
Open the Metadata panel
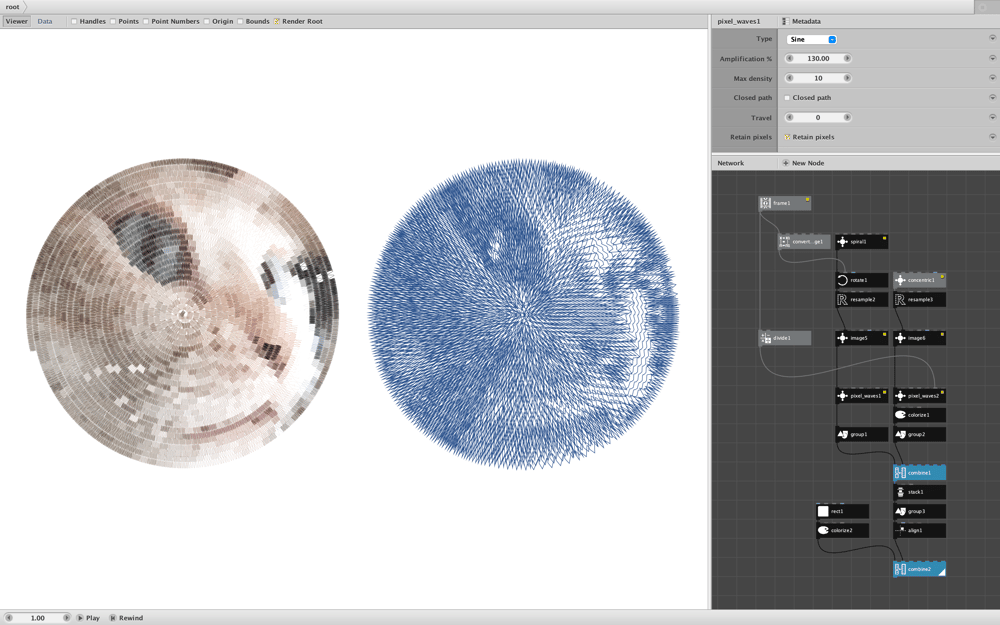tap(801, 21)
